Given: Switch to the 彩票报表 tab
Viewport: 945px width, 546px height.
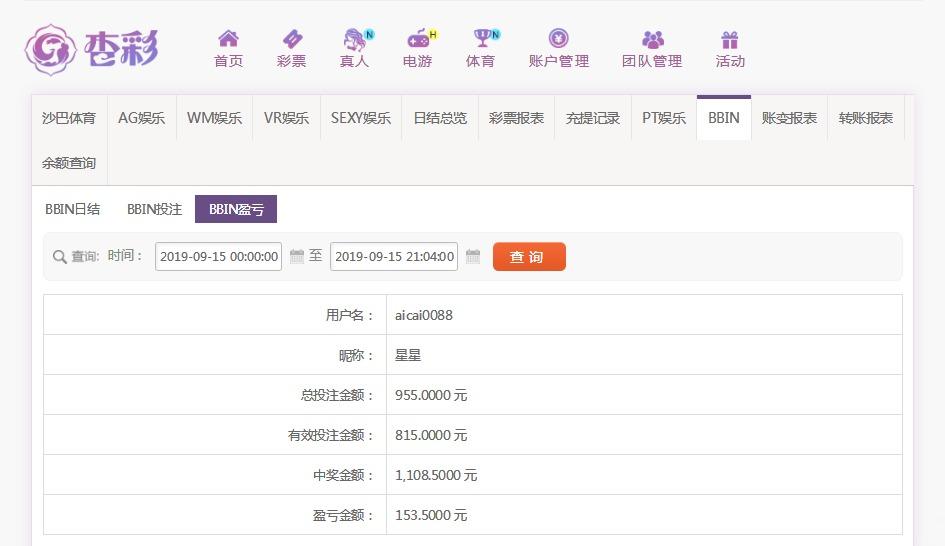Looking at the screenshot, I should [x=516, y=118].
